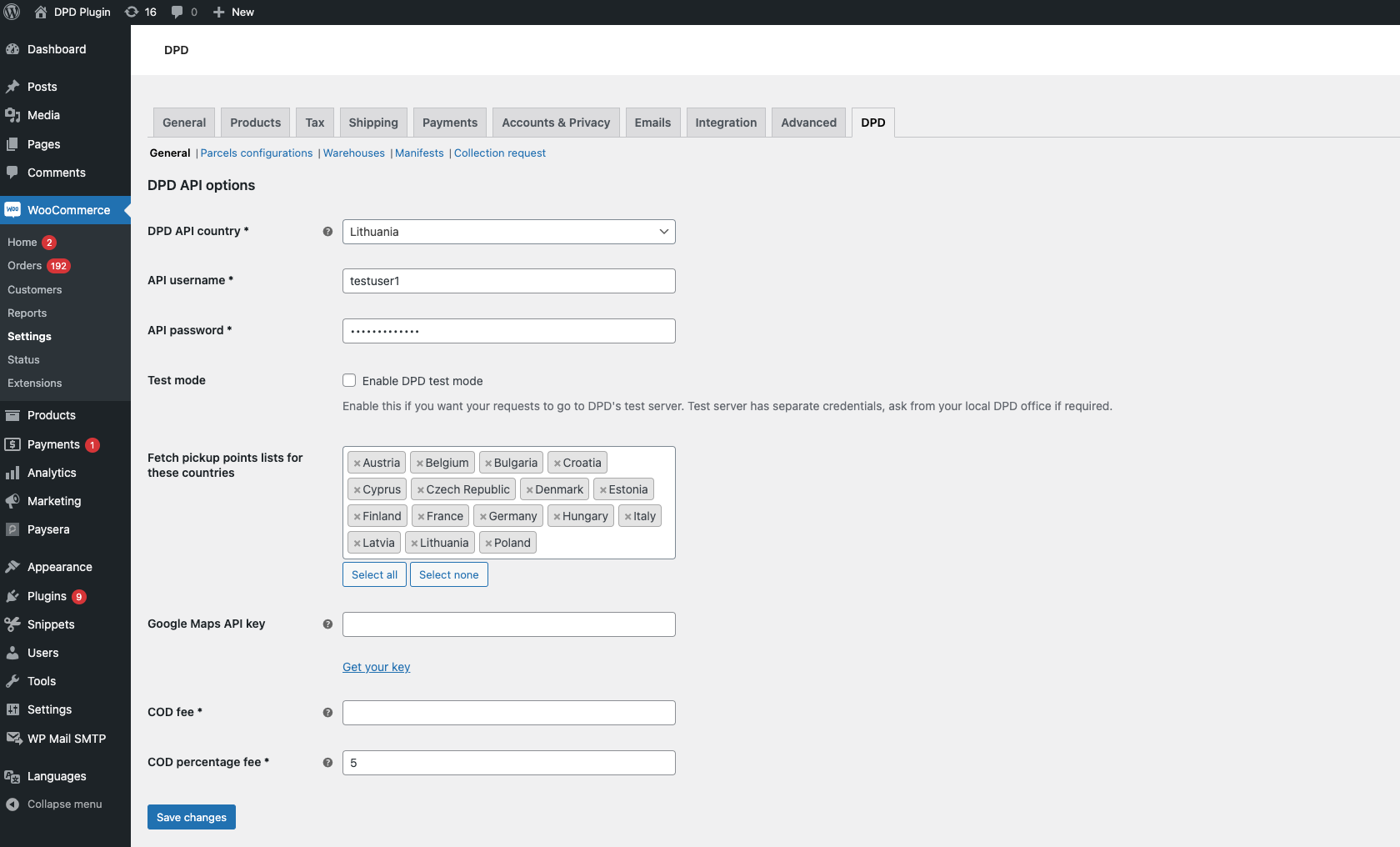Remove Czech Republic from pickup countries

[421, 490]
